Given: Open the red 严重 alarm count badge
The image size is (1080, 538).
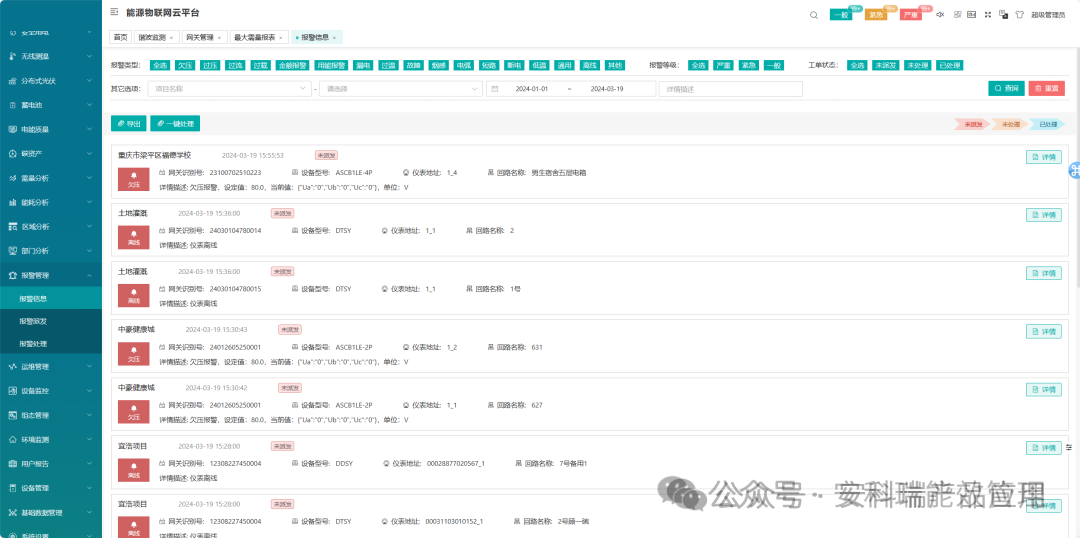Looking at the screenshot, I should click(x=910, y=15).
